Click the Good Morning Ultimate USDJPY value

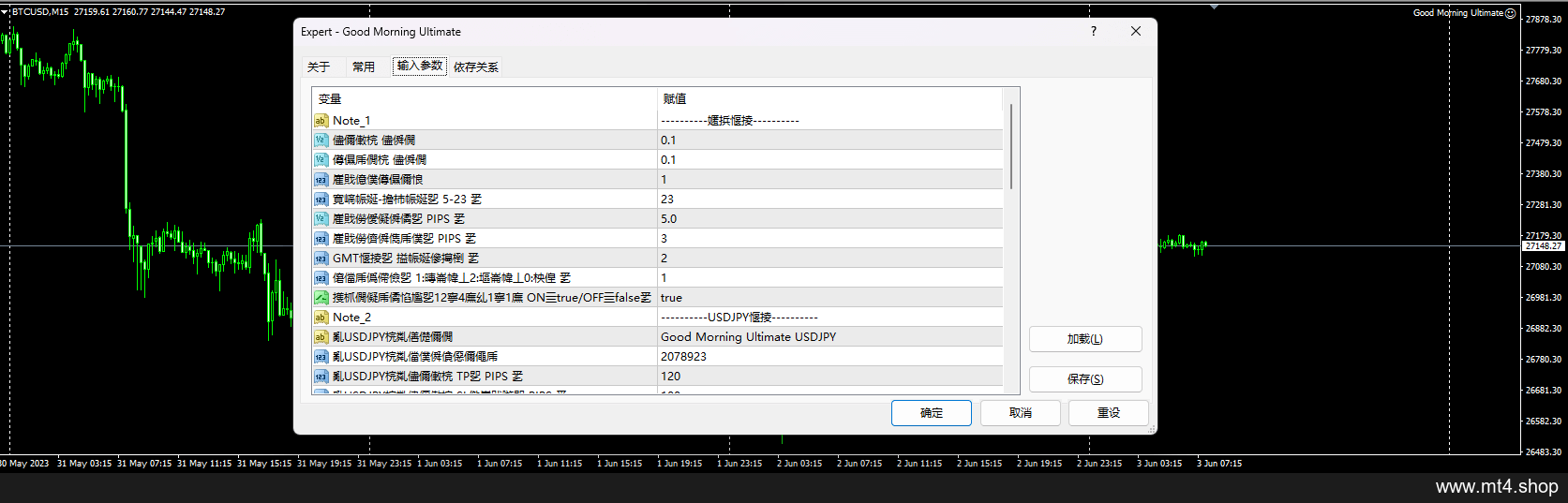[x=748, y=336]
